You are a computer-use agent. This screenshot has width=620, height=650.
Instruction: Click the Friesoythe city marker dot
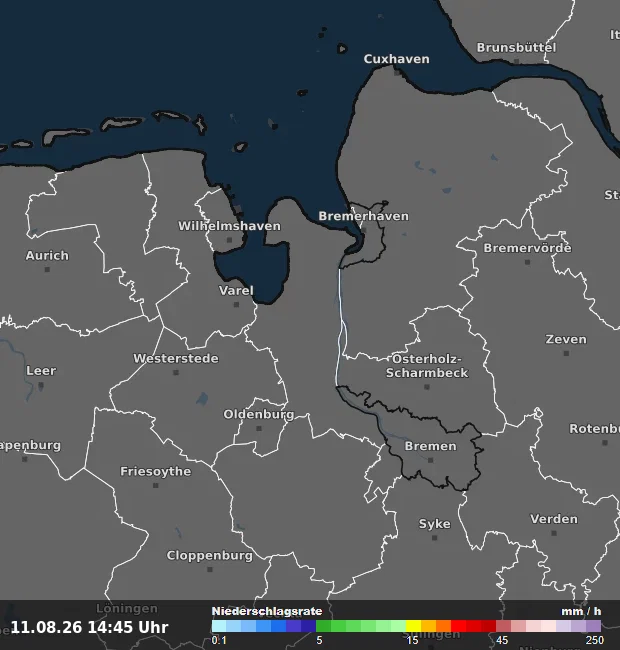click(x=156, y=485)
